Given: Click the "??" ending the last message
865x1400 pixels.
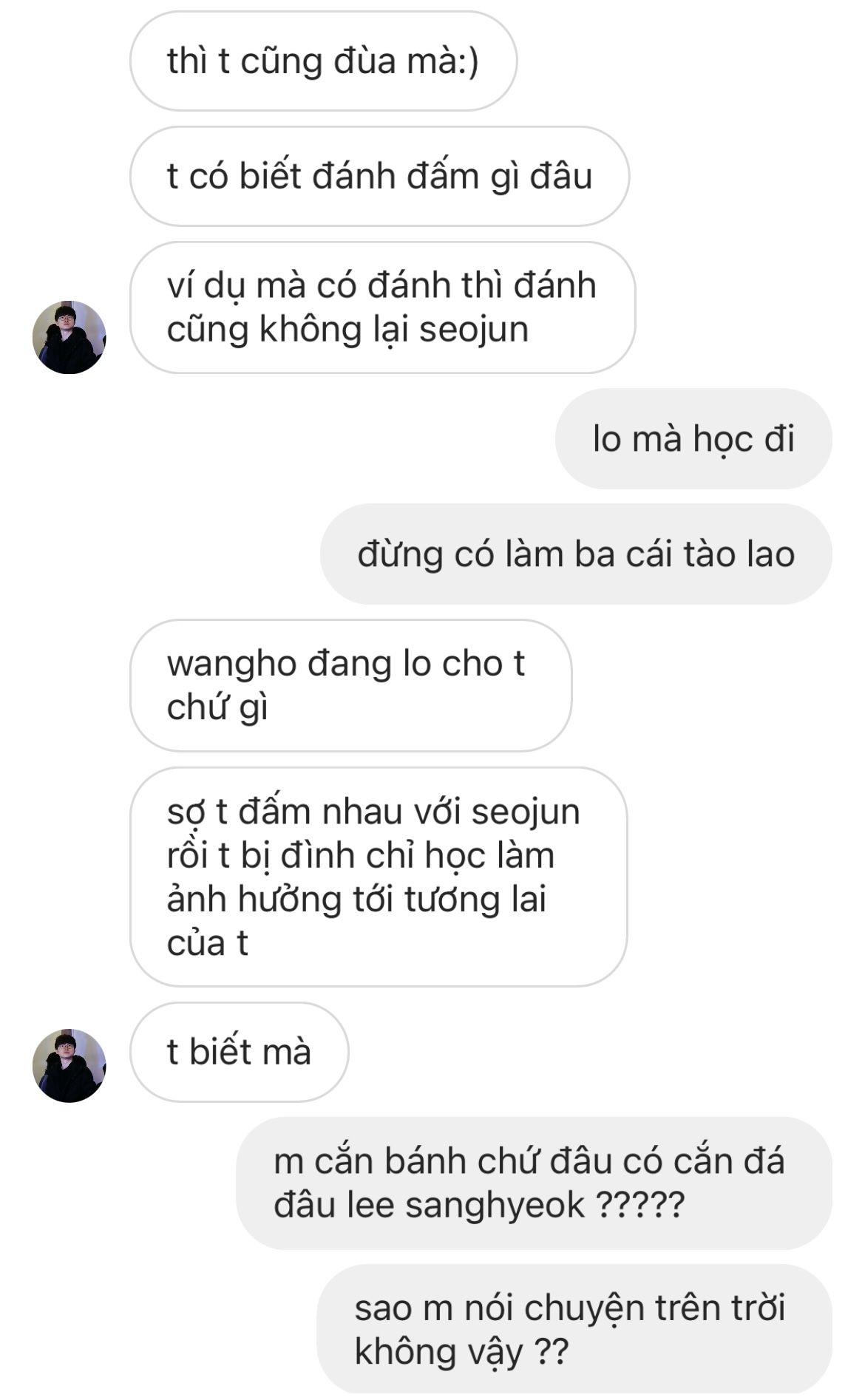Looking at the screenshot, I should pyautogui.click(x=551, y=1353).
